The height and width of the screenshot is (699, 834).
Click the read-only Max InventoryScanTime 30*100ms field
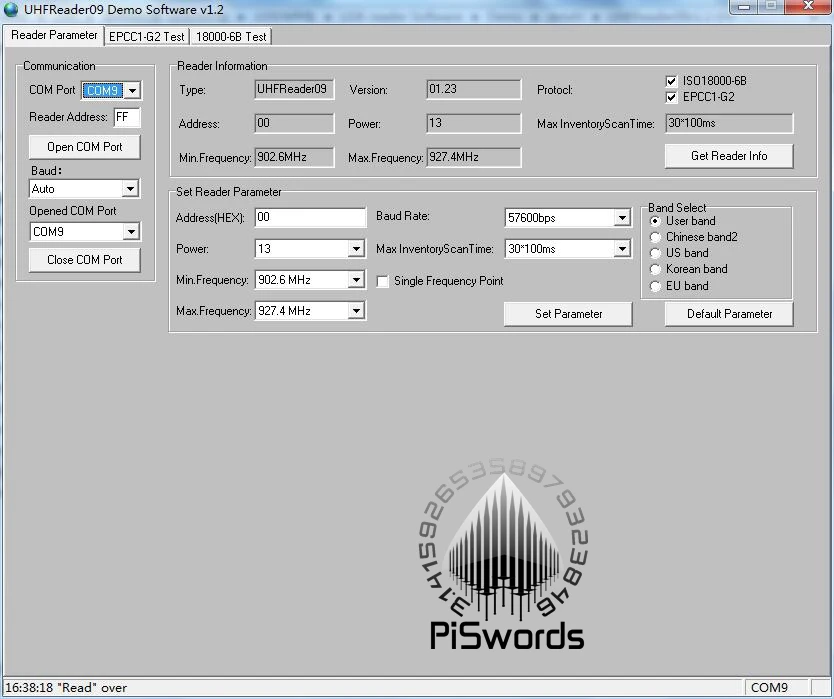point(729,123)
